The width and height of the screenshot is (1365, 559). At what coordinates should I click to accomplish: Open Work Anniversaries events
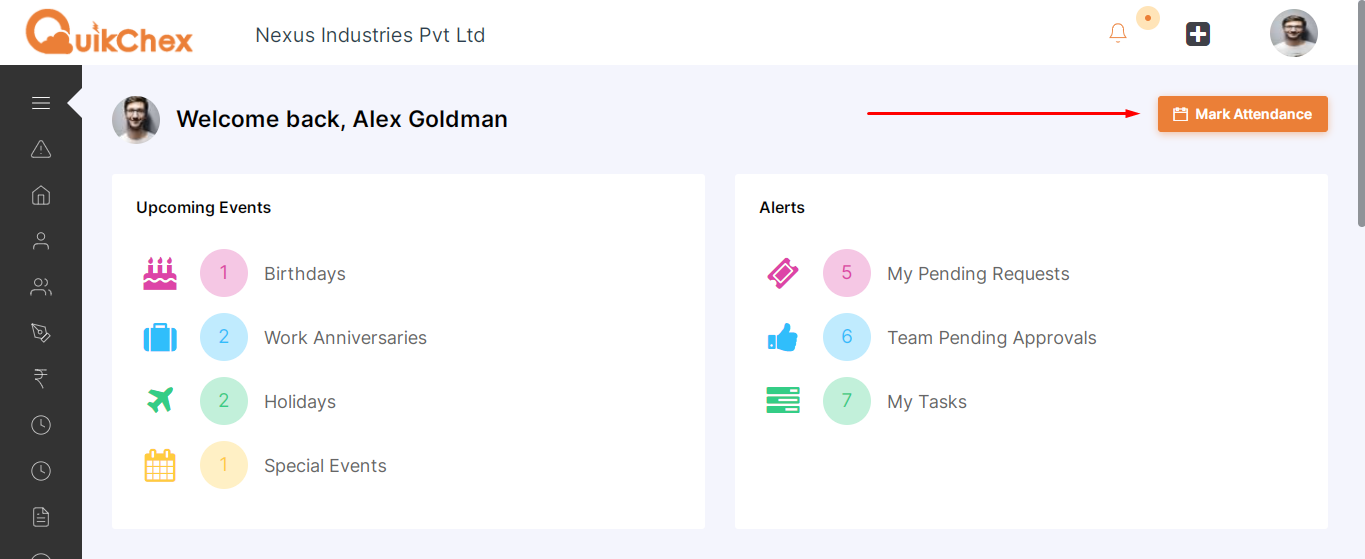[345, 338]
